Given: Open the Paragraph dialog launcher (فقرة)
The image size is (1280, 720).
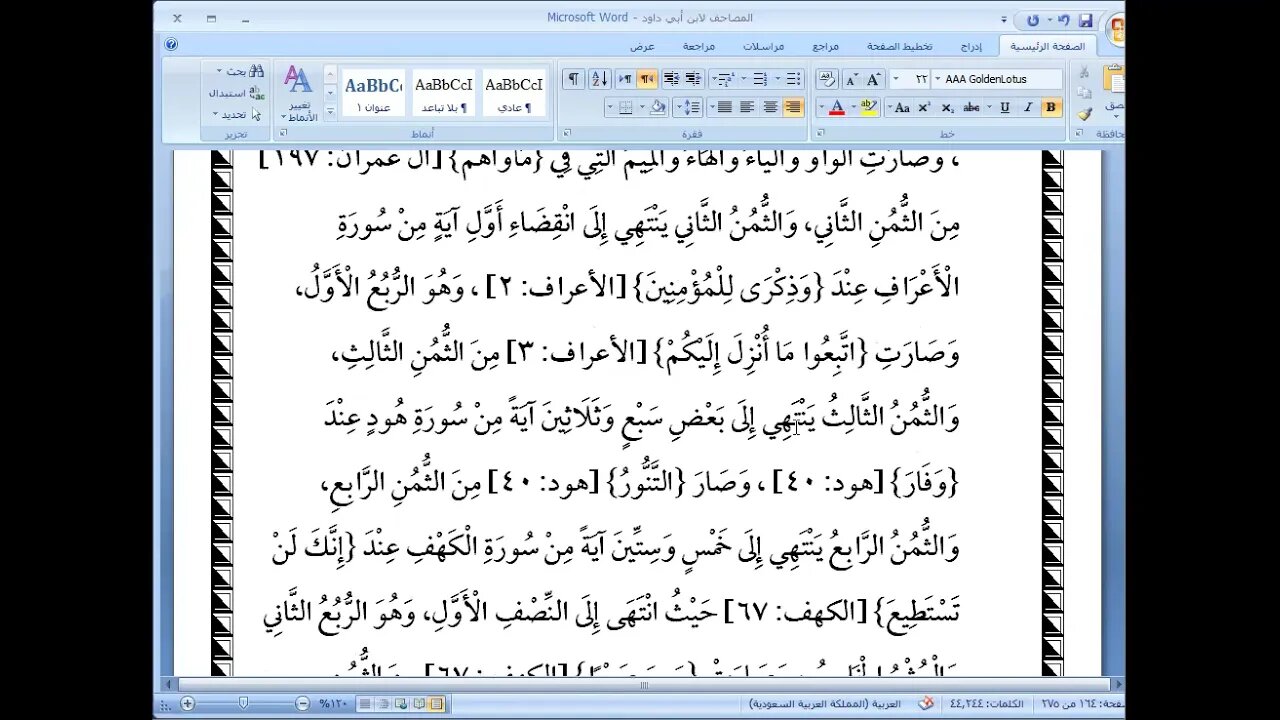Looking at the screenshot, I should coord(566,133).
